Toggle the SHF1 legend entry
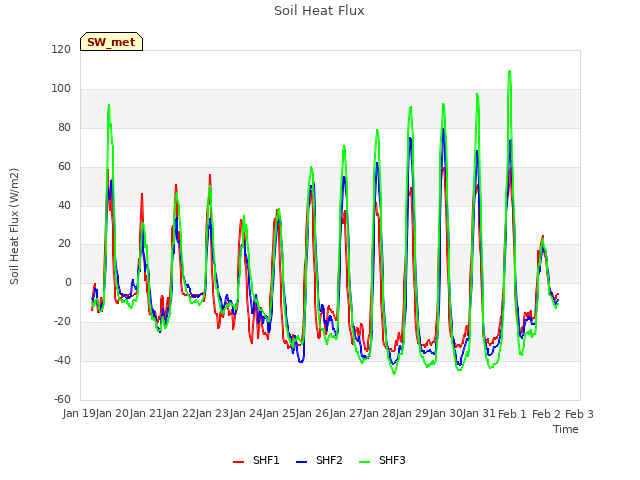 click(x=256, y=460)
